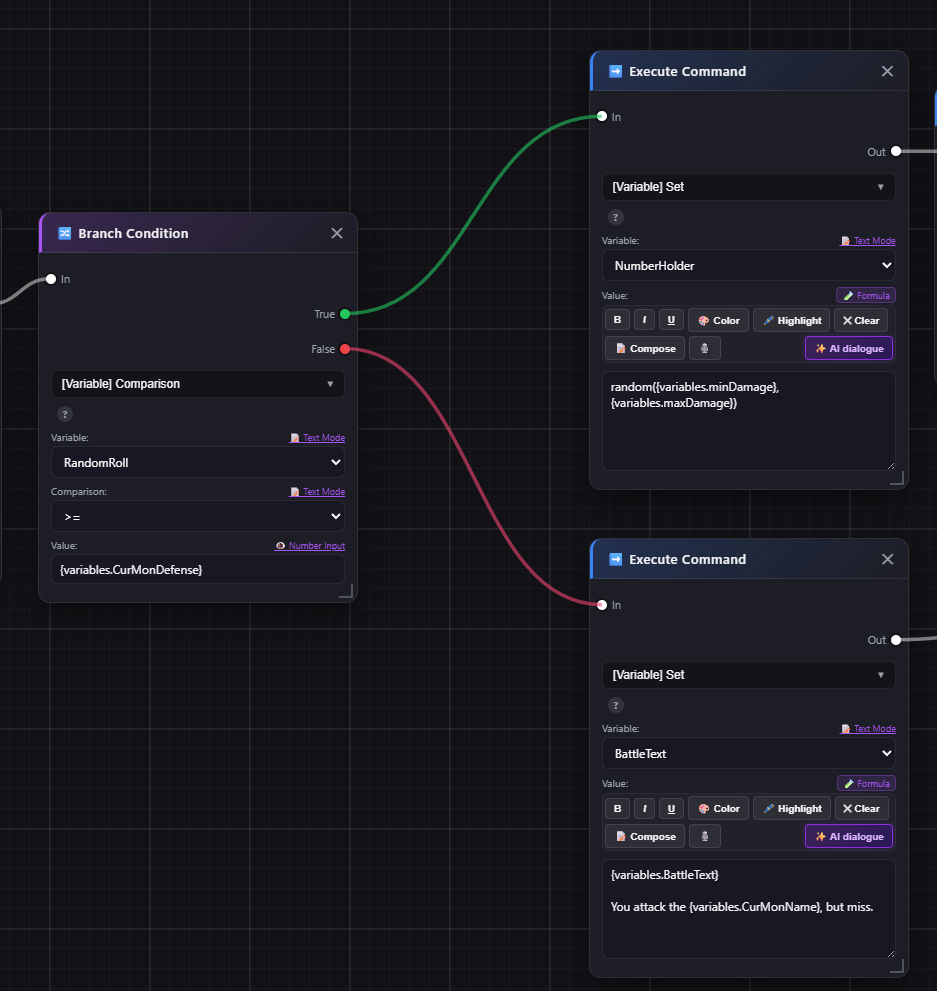Click top Execute Command arrow icon
Viewport: 937px width, 991px height.
[615, 71]
